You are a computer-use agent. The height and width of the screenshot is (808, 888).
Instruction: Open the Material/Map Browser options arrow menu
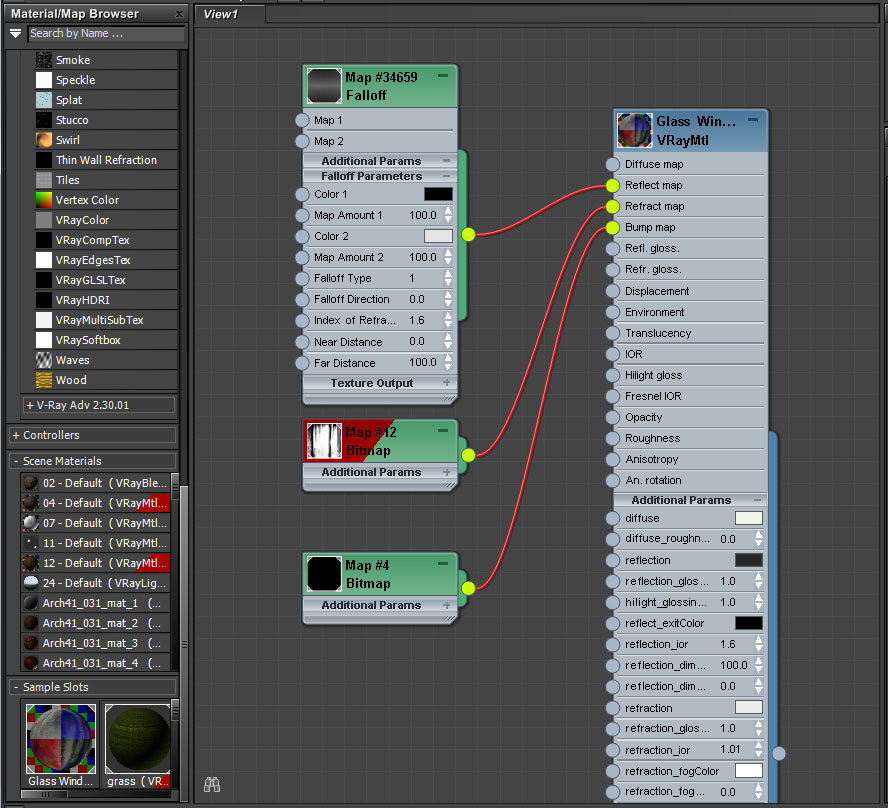coord(16,34)
